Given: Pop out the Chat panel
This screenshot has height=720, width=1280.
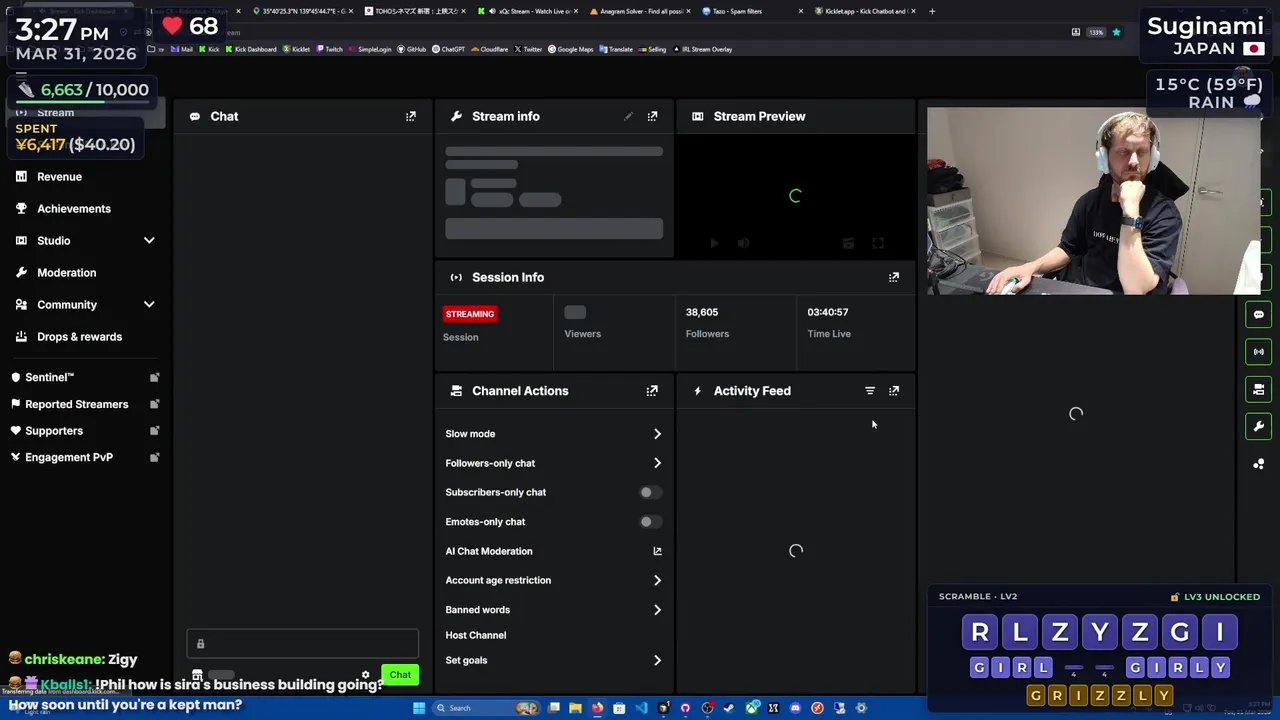Looking at the screenshot, I should pyautogui.click(x=411, y=116).
